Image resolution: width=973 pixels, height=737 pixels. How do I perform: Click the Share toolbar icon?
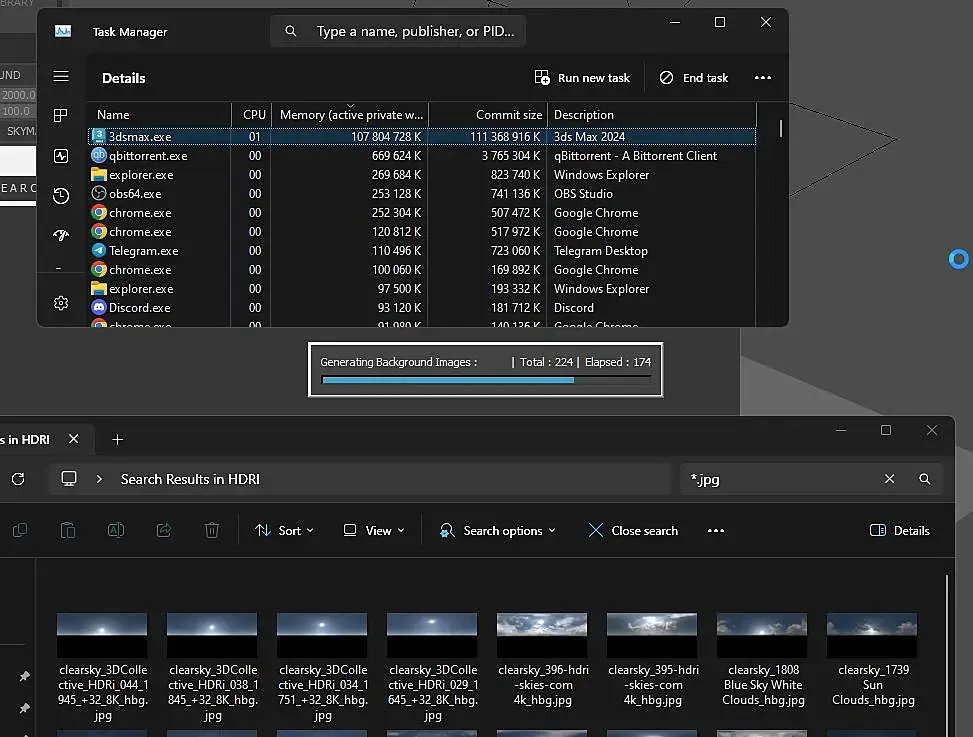point(164,530)
